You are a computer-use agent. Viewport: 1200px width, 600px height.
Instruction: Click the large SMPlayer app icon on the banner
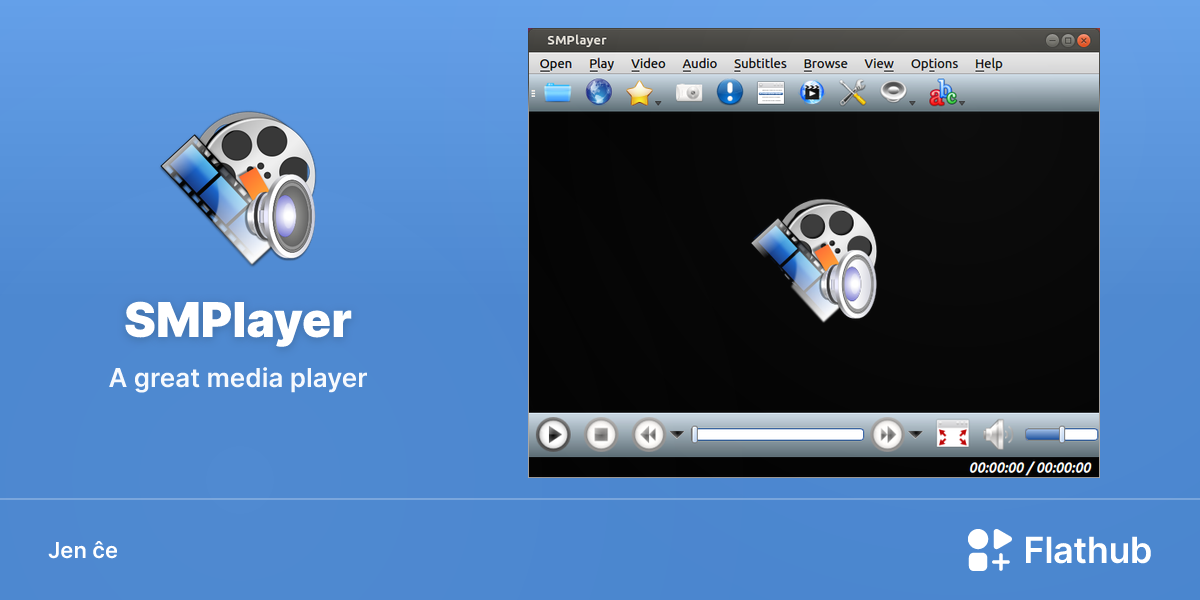coord(238,188)
